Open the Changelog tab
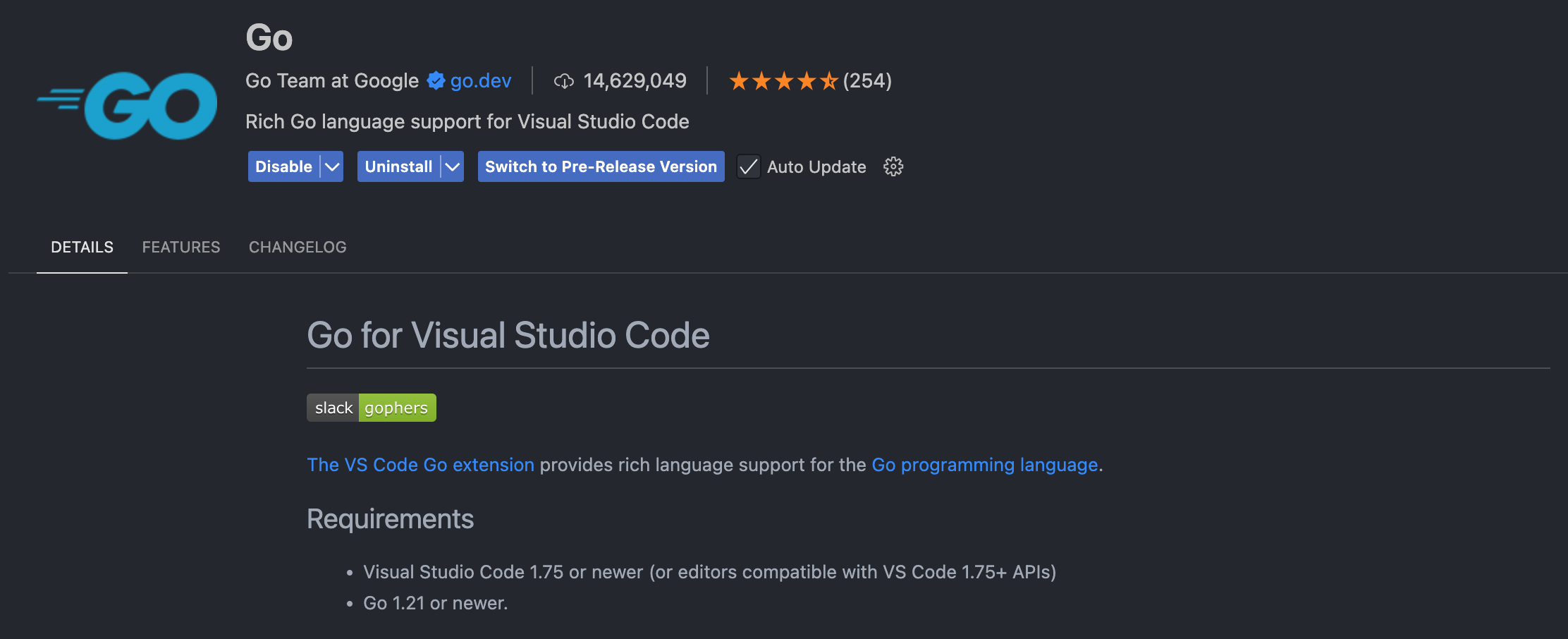Viewport: 1568px width, 639px height. click(298, 248)
